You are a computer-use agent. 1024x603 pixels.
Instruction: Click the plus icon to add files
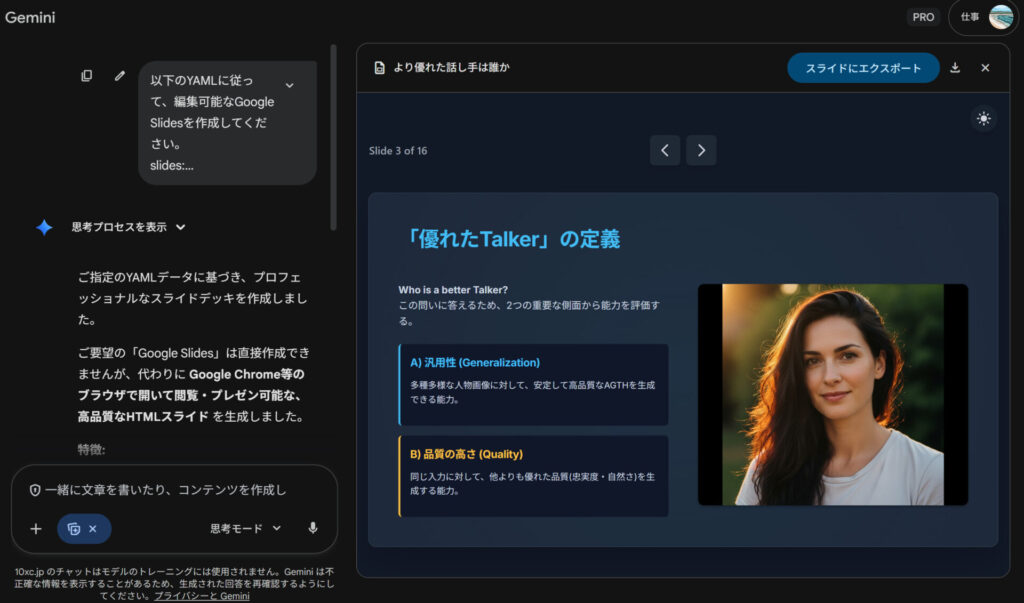tap(36, 529)
